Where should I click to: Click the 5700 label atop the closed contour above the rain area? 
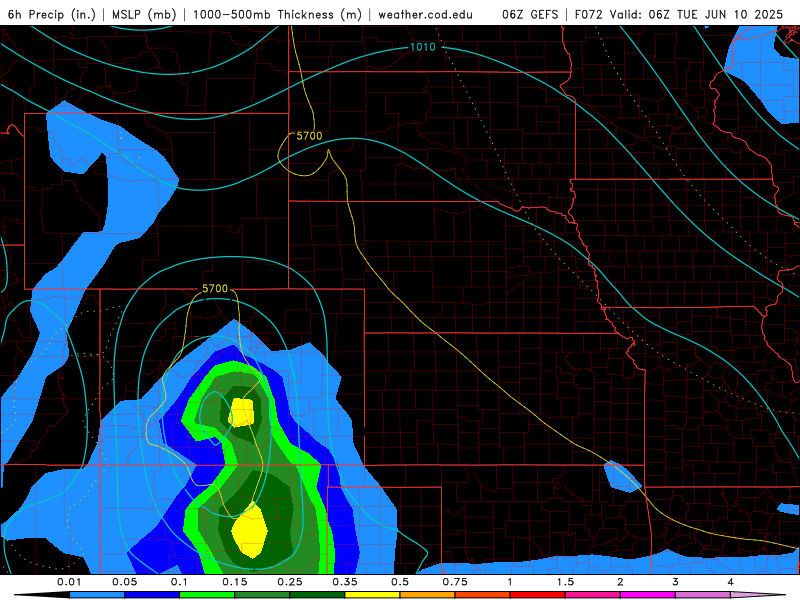point(215,288)
